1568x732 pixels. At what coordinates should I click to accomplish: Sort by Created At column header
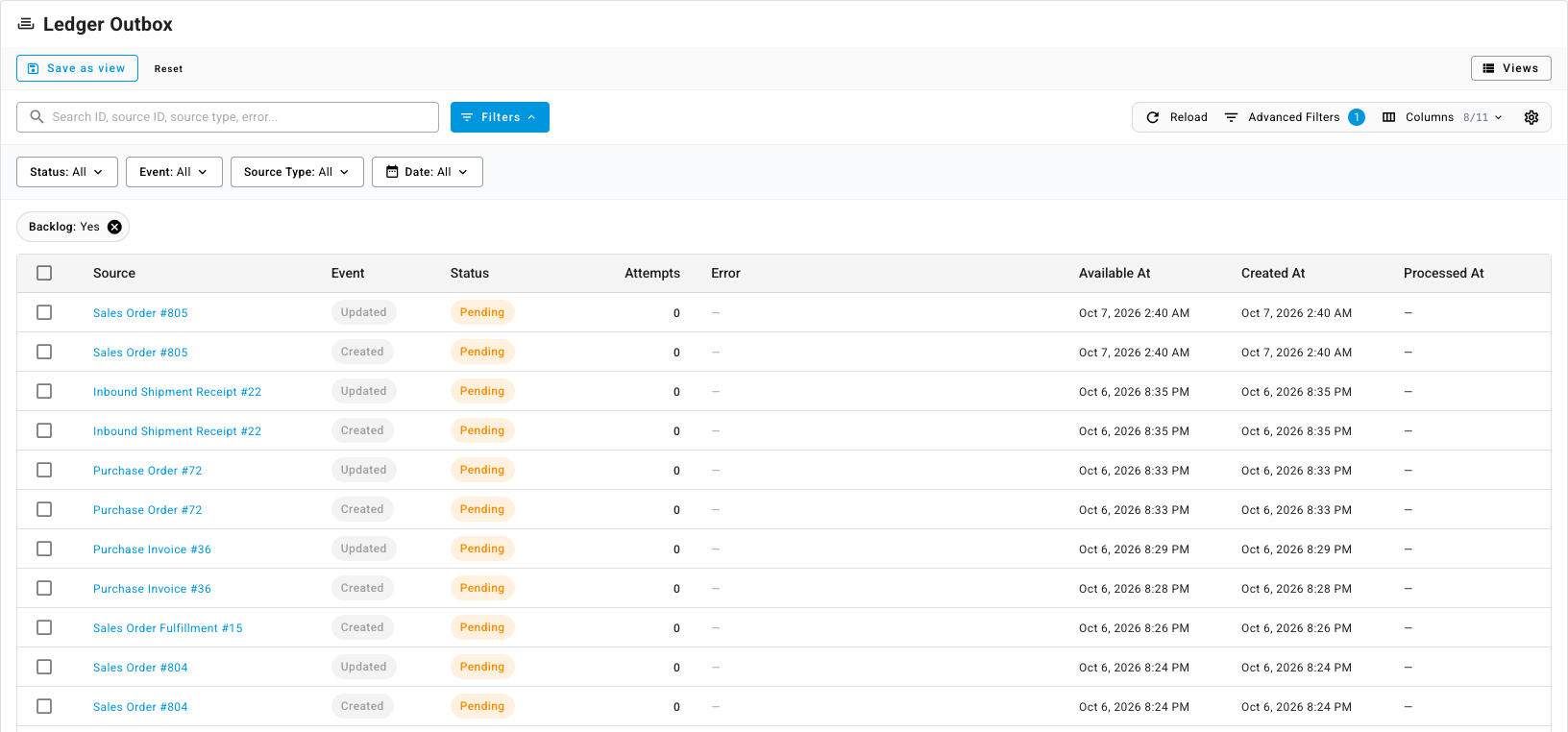pyautogui.click(x=1273, y=273)
